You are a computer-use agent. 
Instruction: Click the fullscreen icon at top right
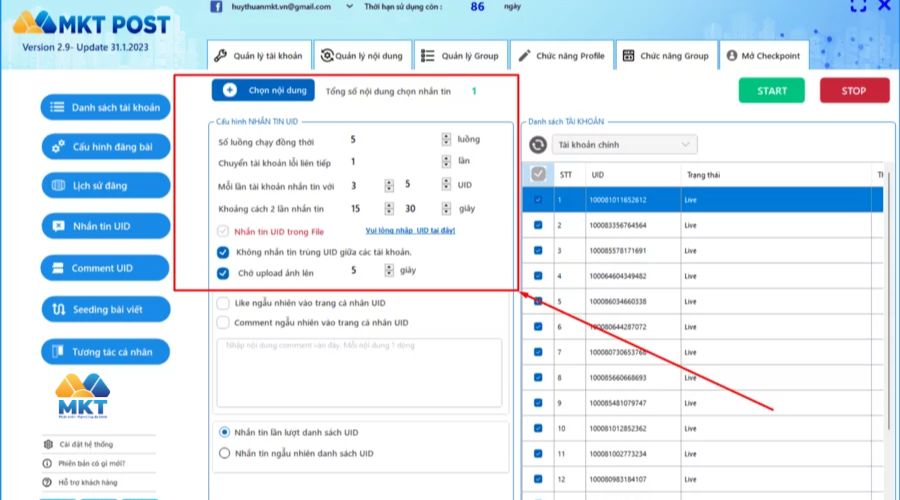click(858, 6)
